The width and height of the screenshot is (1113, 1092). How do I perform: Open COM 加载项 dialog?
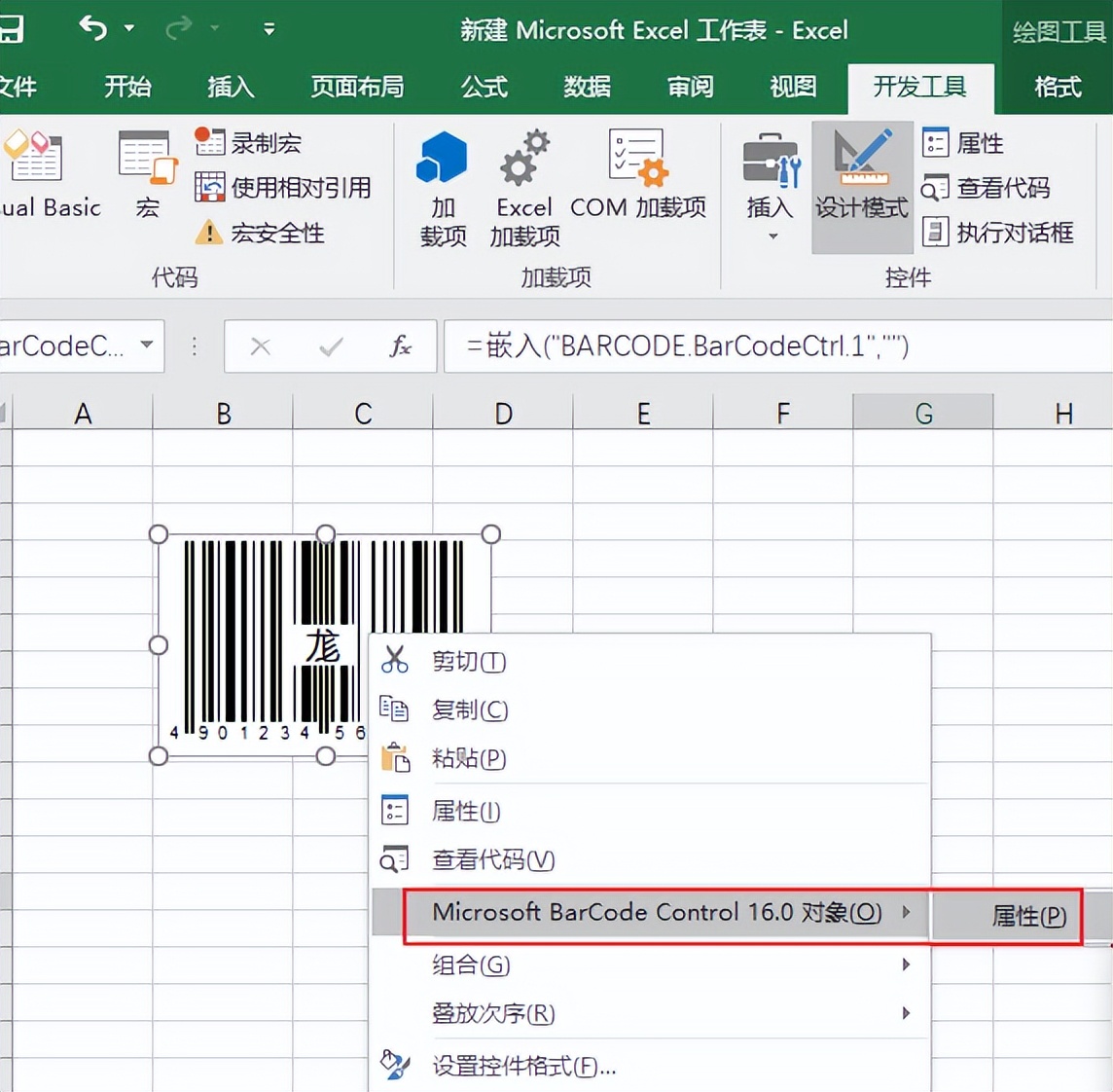pyautogui.click(x=637, y=174)
